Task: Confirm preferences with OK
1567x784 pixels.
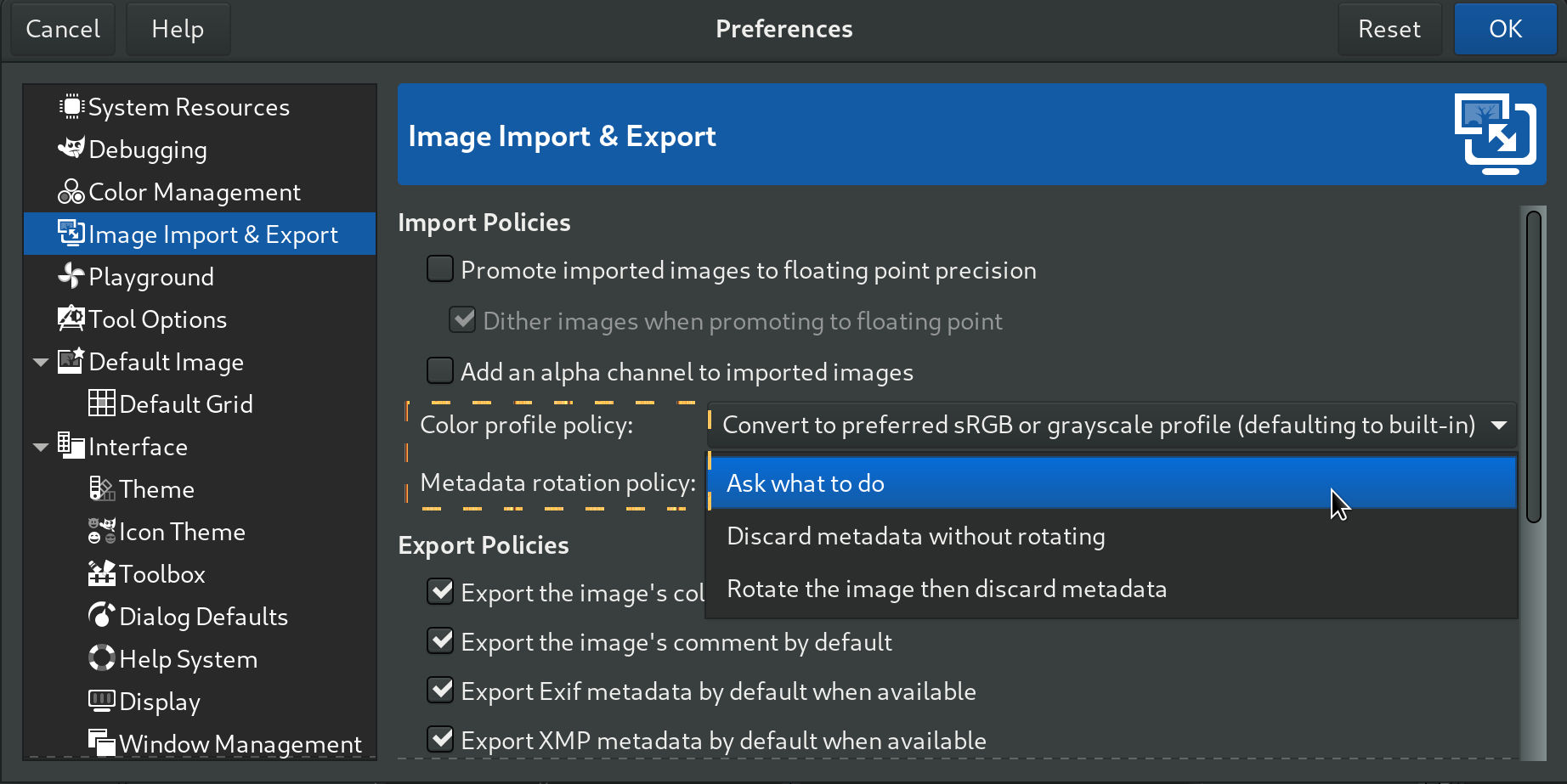Action: click(x=1504, y=28)
